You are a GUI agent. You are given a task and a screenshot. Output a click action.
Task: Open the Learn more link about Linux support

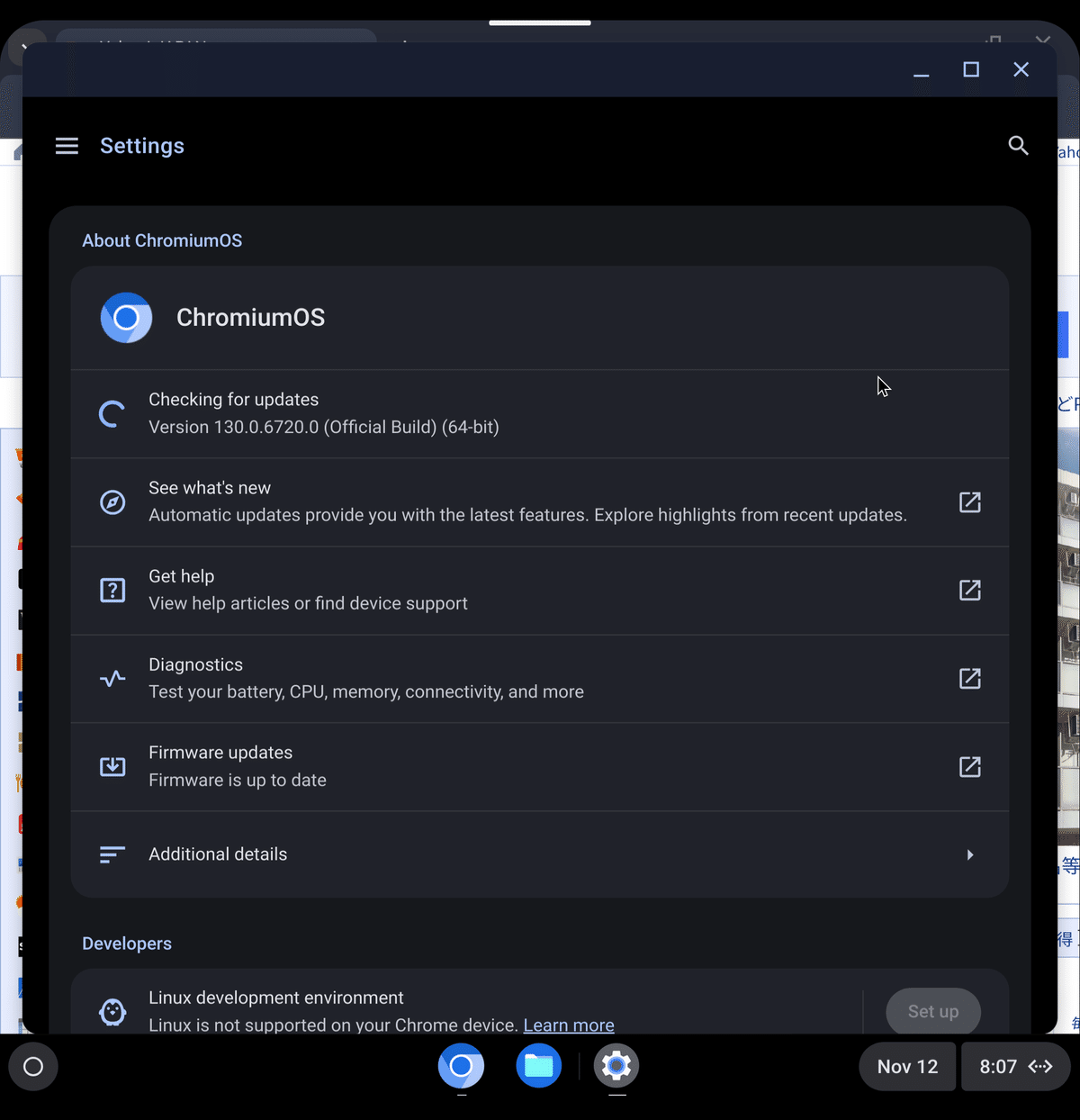(x=568, y=1025)
